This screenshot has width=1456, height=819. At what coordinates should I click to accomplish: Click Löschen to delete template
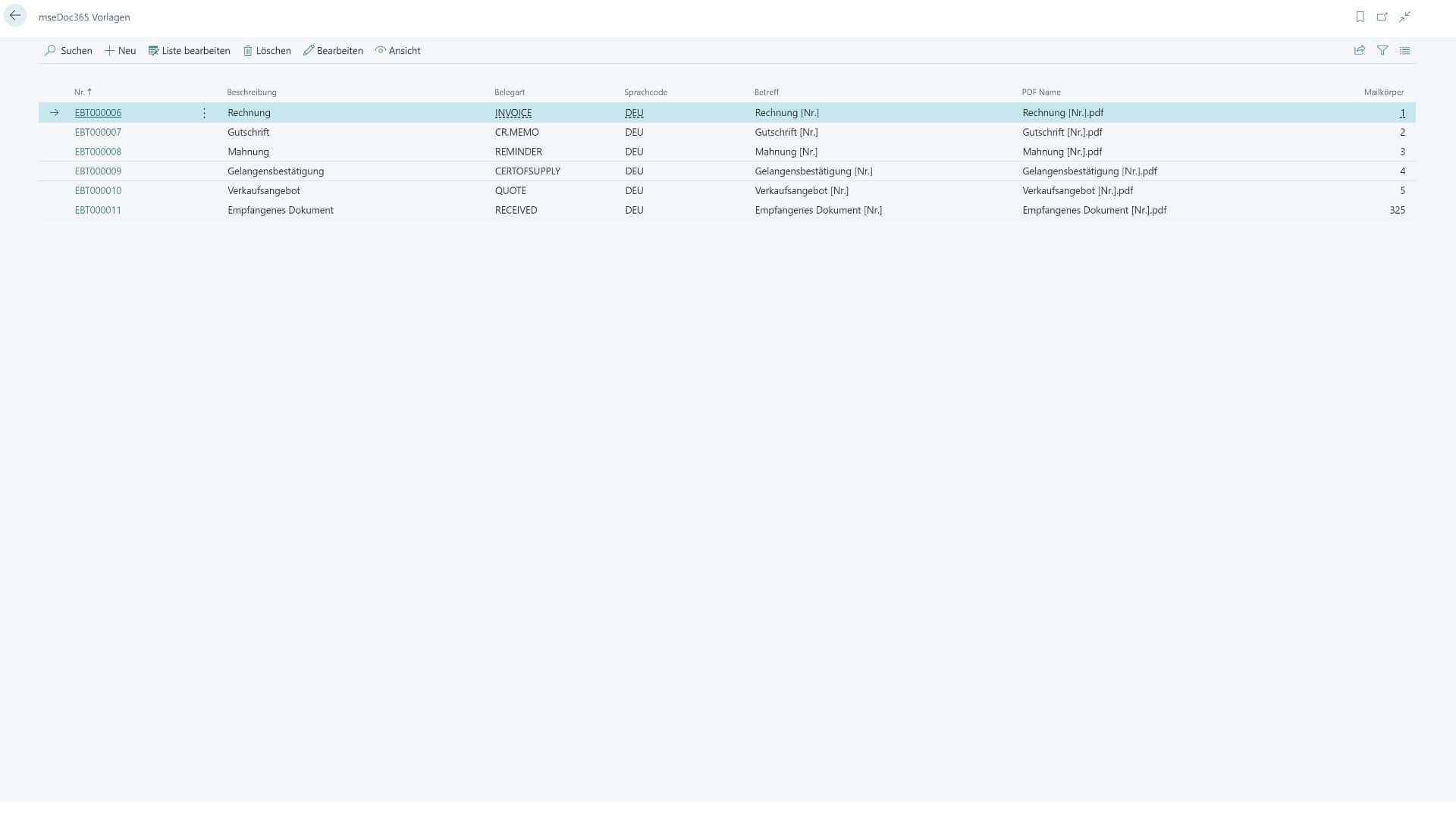coord(267,51)
